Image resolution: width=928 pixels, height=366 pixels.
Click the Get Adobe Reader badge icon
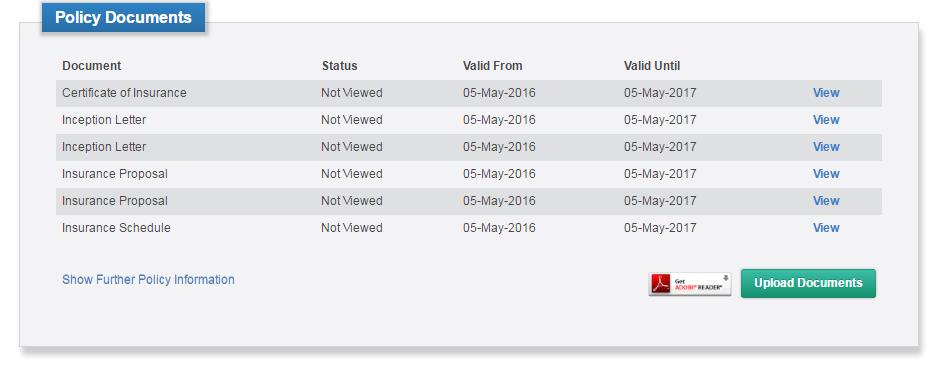click(689, 284)
